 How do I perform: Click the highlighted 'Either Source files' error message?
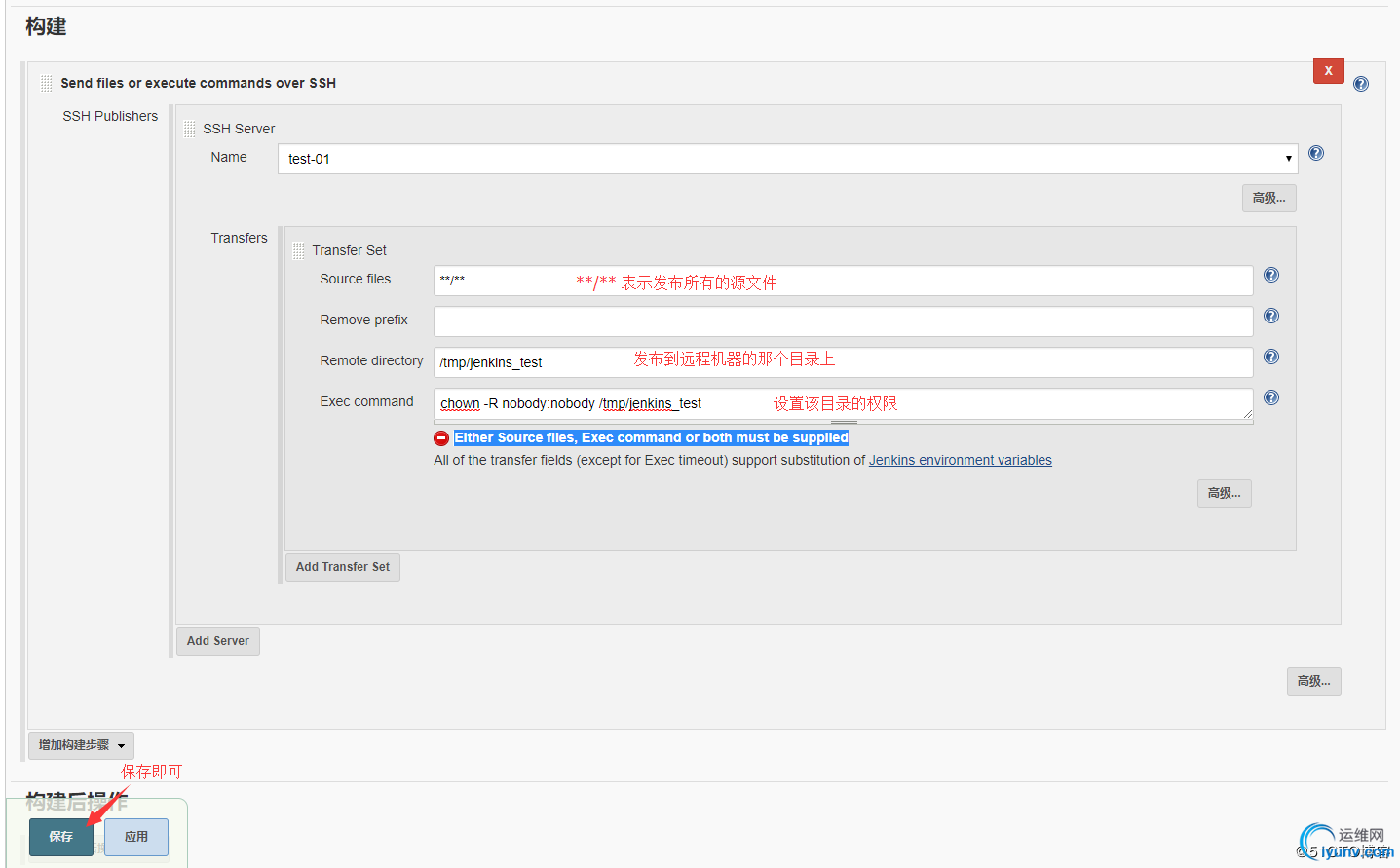(651, 438)
